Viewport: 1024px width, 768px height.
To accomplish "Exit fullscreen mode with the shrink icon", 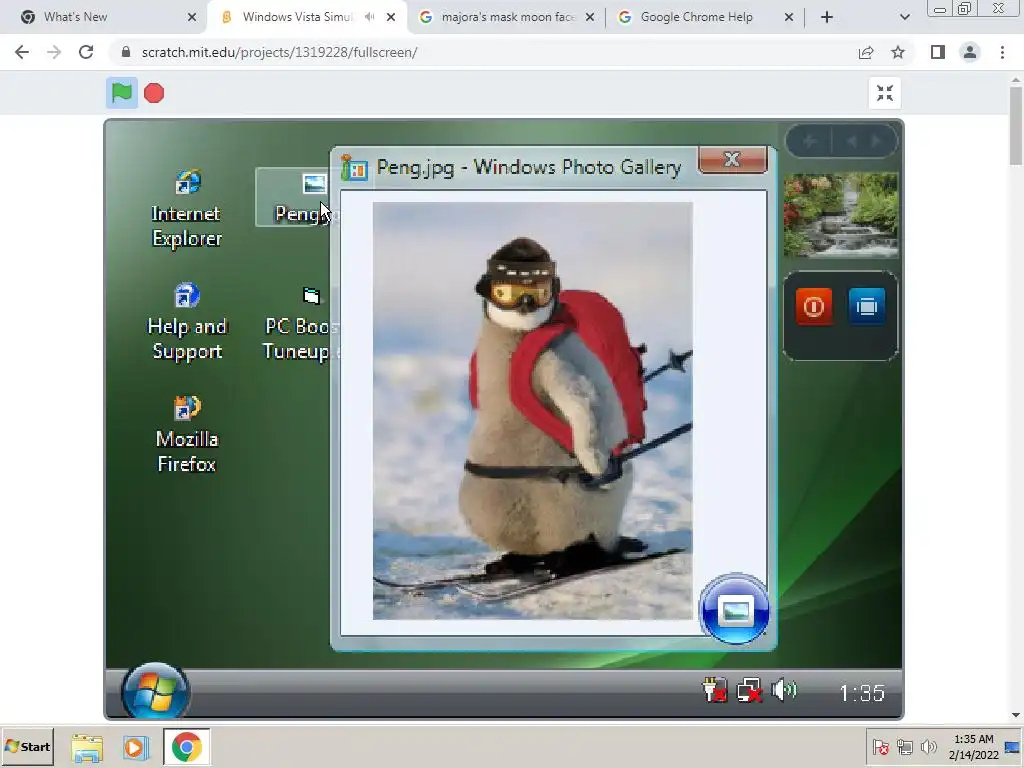I will click(x=885, y=93).
